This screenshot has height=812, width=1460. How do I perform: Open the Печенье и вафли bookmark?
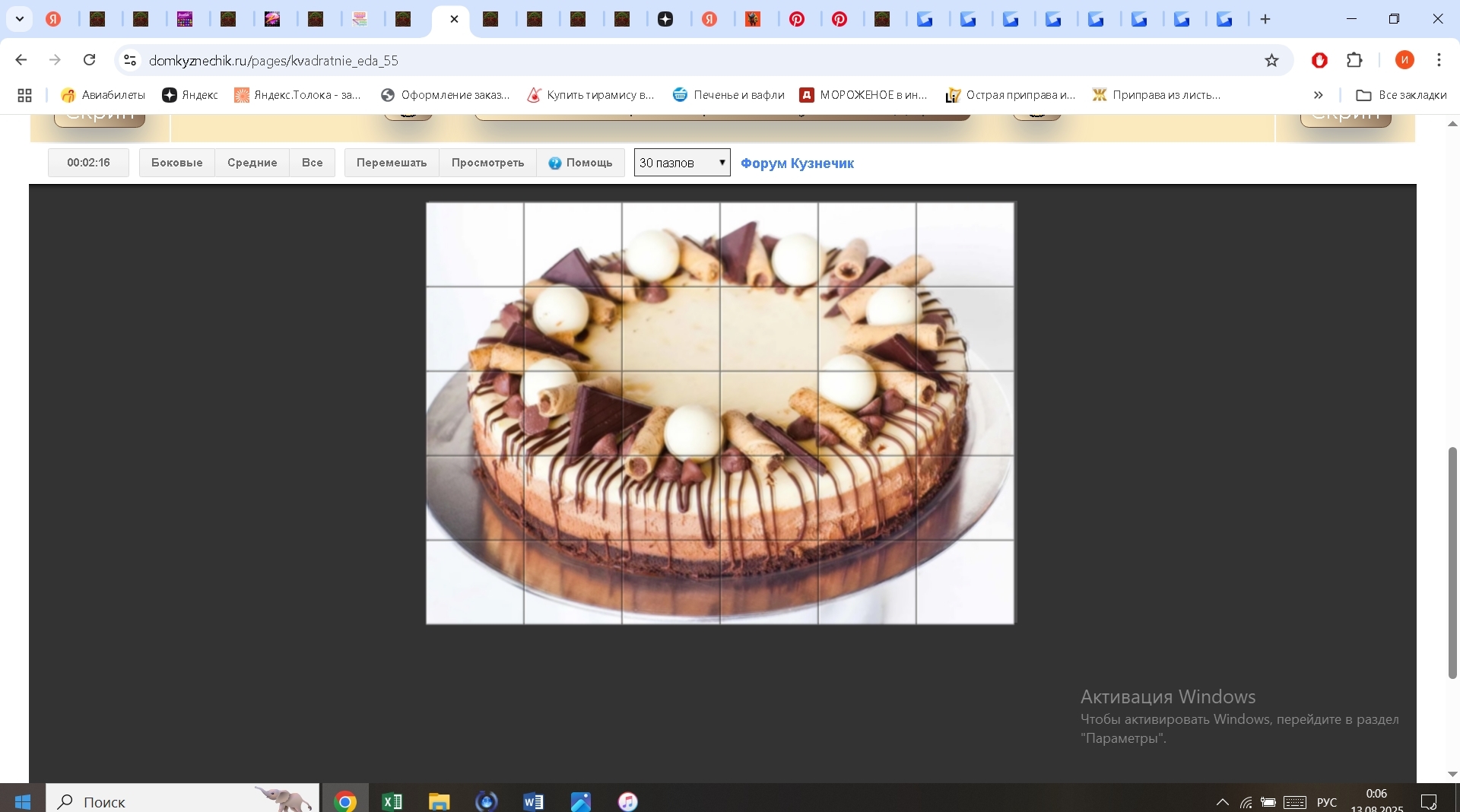click(x=728, y=95)
